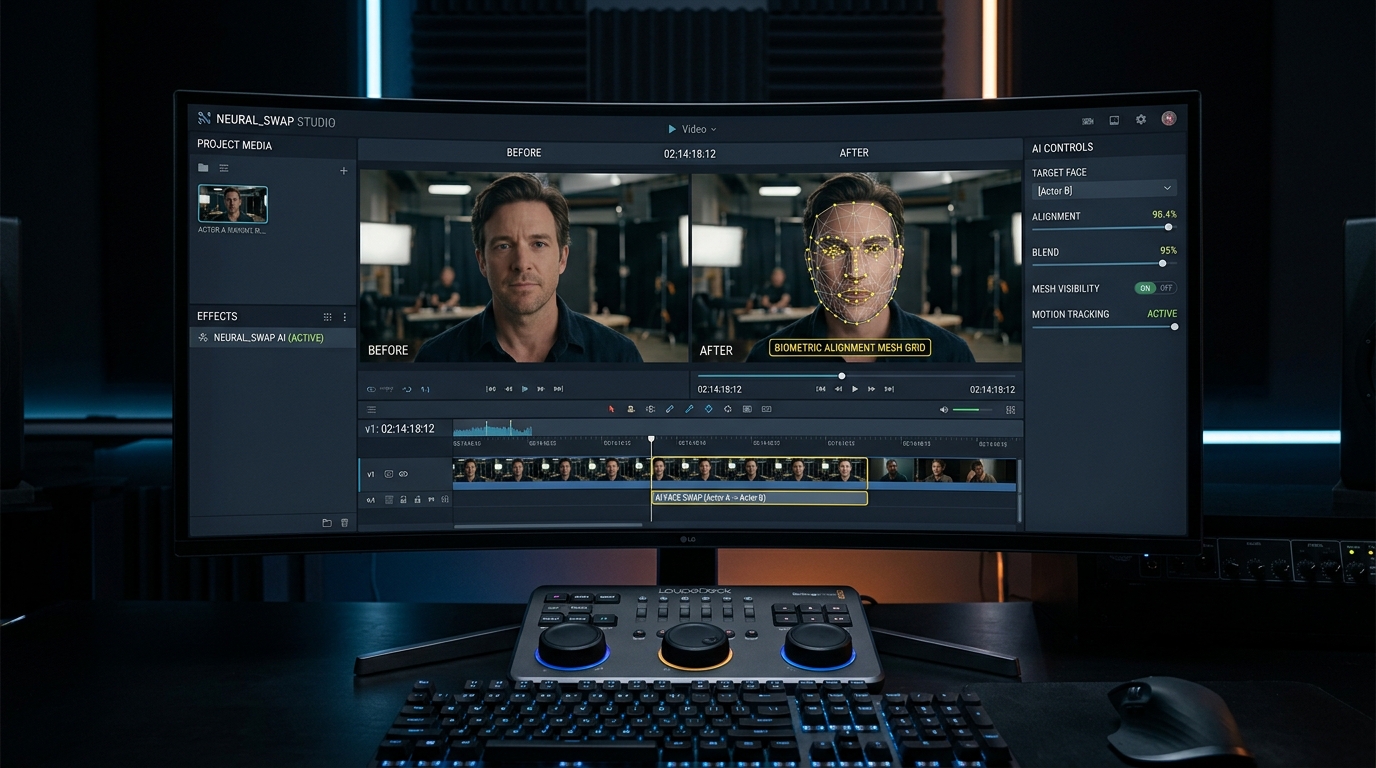Choose the blue diamond keyframe tool

[x=708, y=409]
